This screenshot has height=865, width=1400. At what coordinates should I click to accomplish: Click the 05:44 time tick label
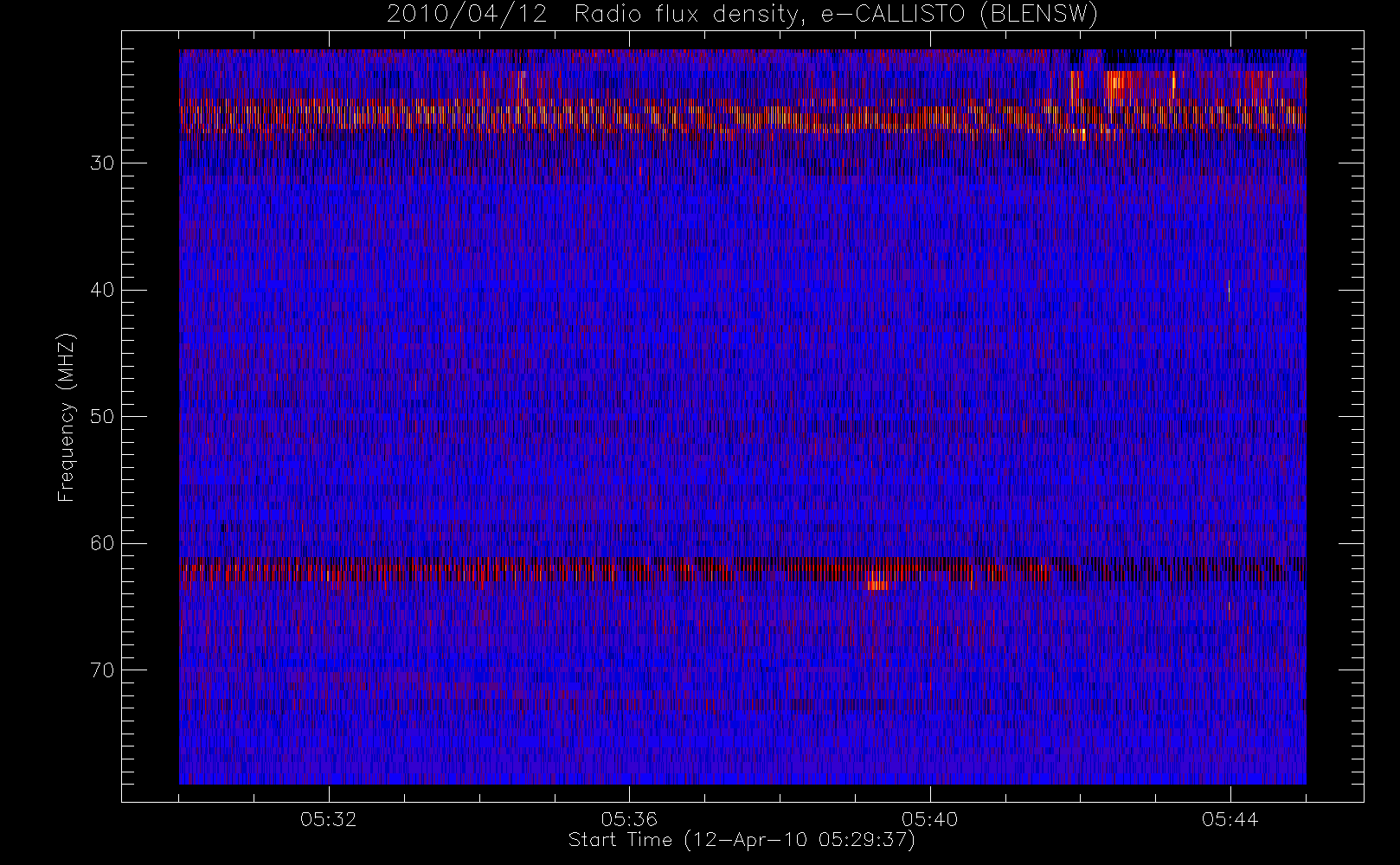click(x=1230, y=819)
